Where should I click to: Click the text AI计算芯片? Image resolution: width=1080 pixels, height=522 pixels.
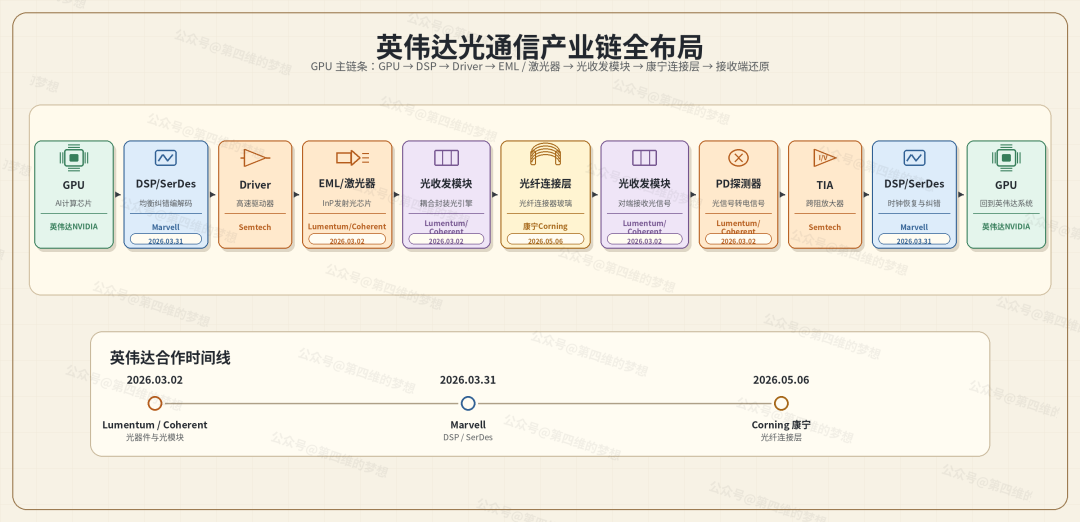point(73,204)
